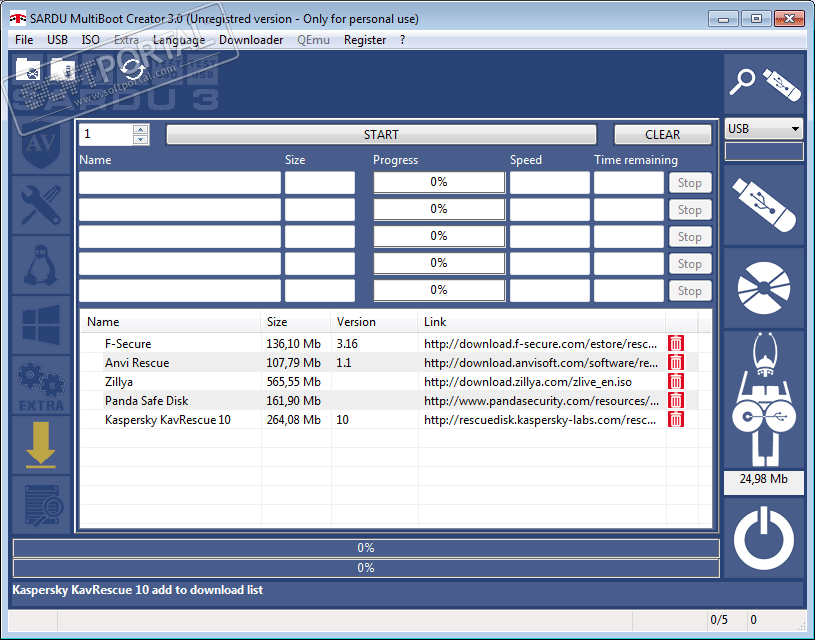Remove Zillya with its trash icon
The width and height of the screenshot is (815, 640).
(x=676, y=381)
